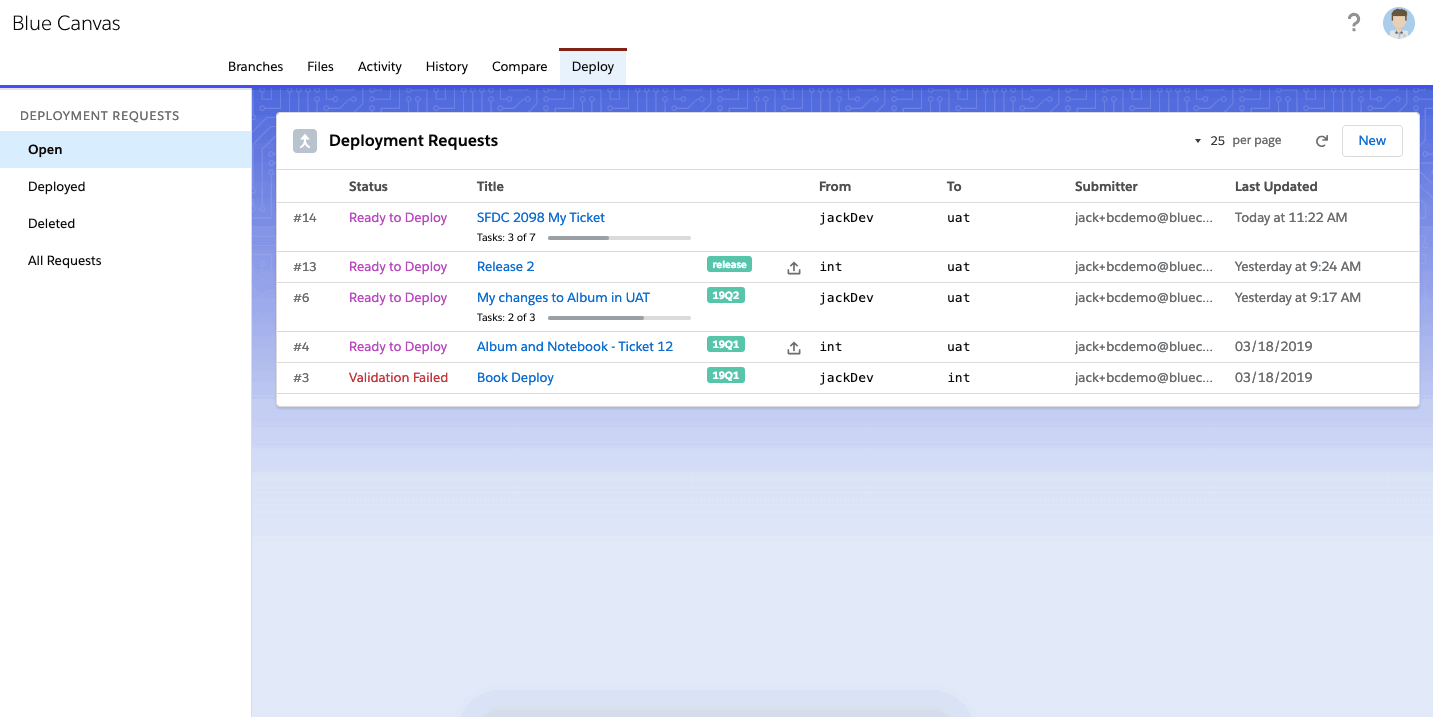Screen dimensions: 1433x717
Task: Click the Validation Failed status text
Action: (398, 378)
